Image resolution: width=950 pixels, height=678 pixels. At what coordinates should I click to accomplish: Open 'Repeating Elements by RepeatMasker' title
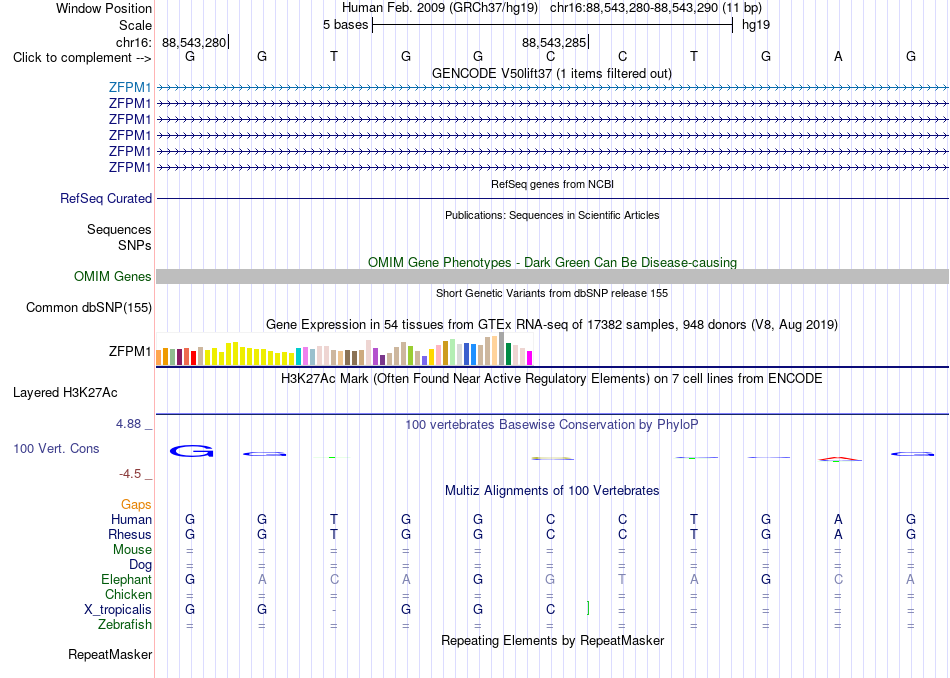click(x=553, y=640)
